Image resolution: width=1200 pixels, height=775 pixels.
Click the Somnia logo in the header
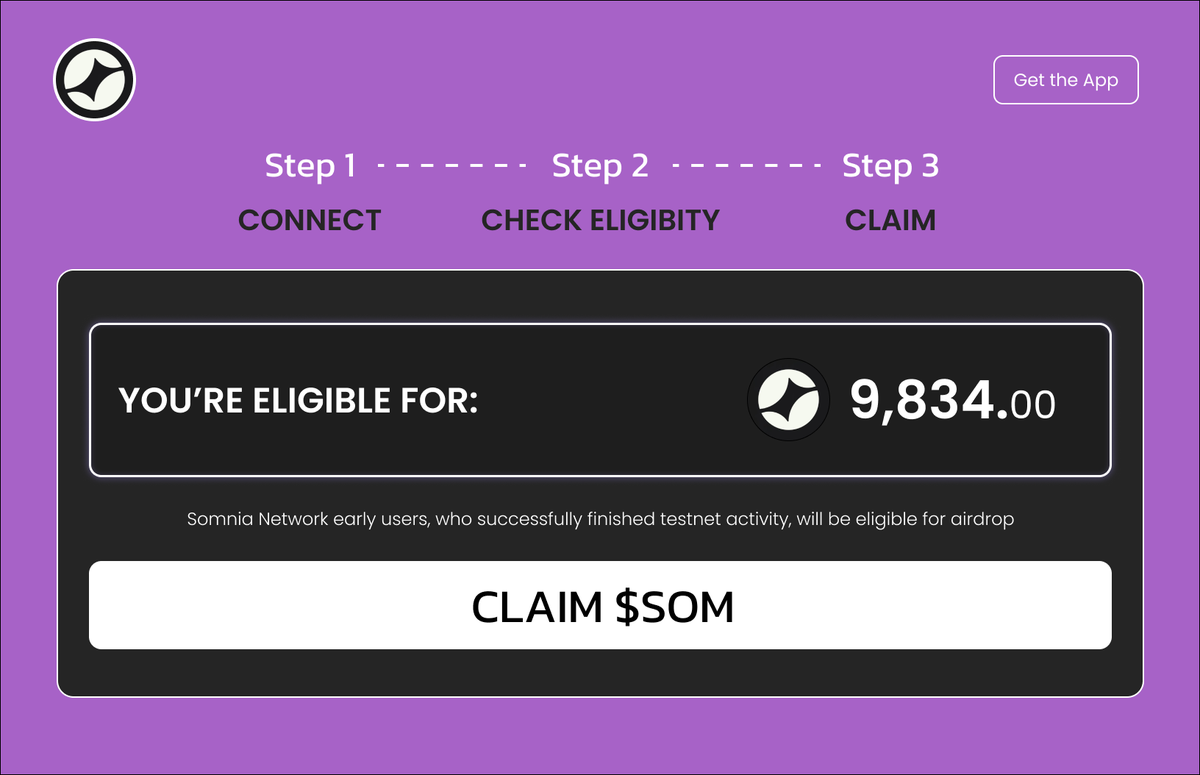[94, 79]
